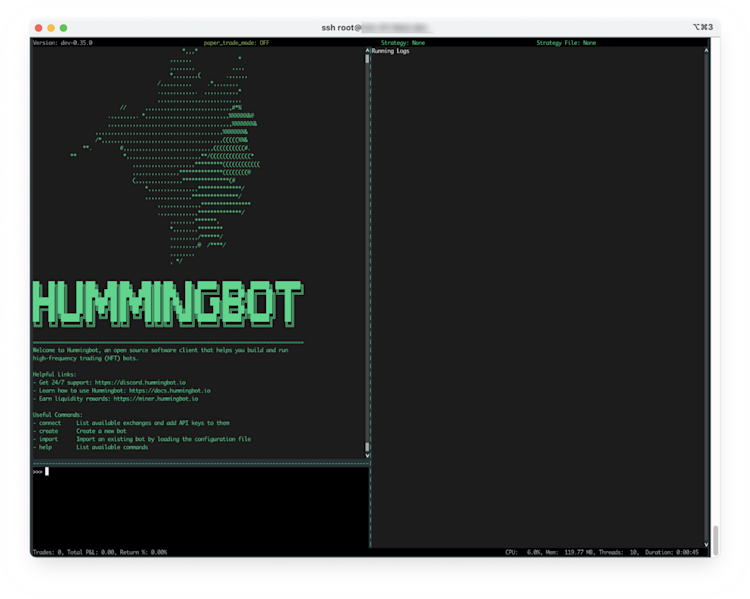Click the large HUMMINGBOT banner logo
This screenshot has height=599, width=750.
click(168, 304)
